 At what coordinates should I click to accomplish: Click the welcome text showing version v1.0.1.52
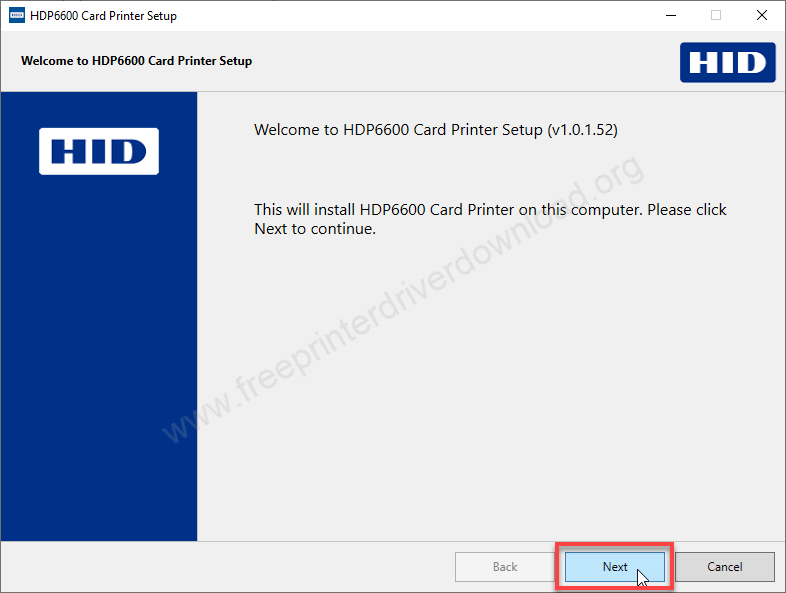436,130
